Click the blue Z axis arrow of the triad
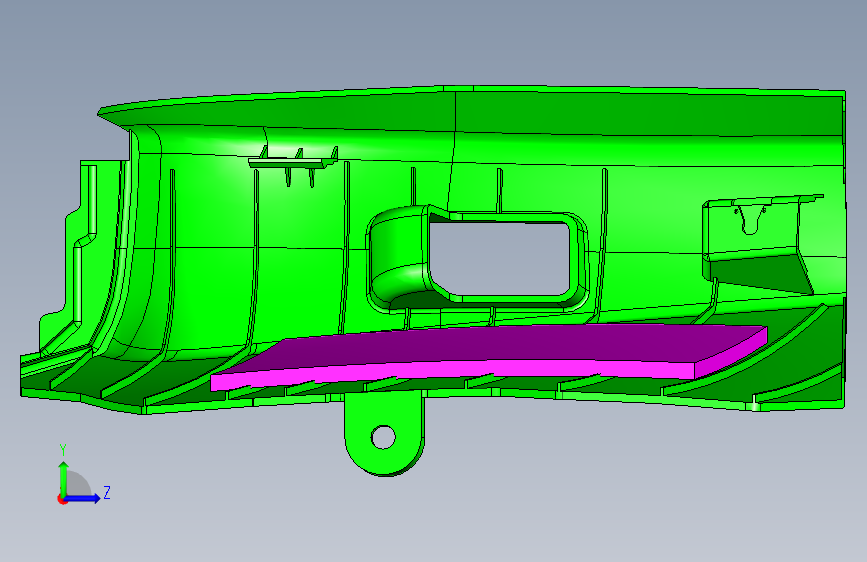Image resolution: width=867 pixels, height=562 pixels. click(x=83, y=498)
